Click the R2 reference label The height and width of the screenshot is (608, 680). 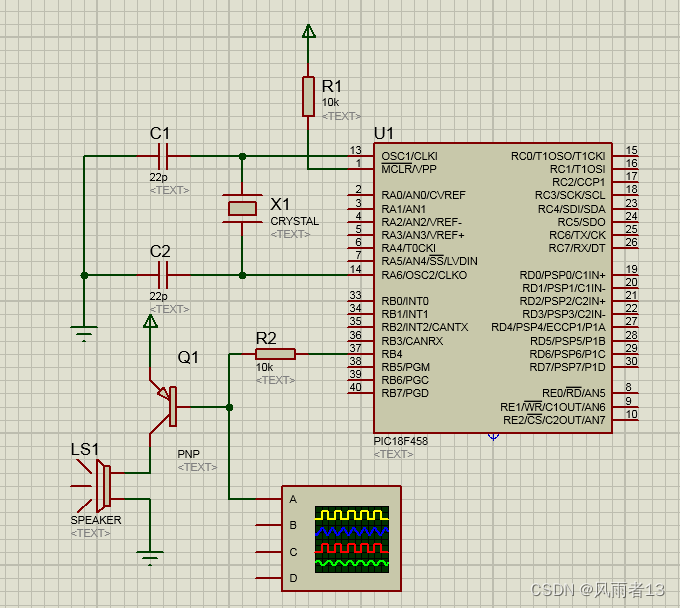[x=266, y=338]
